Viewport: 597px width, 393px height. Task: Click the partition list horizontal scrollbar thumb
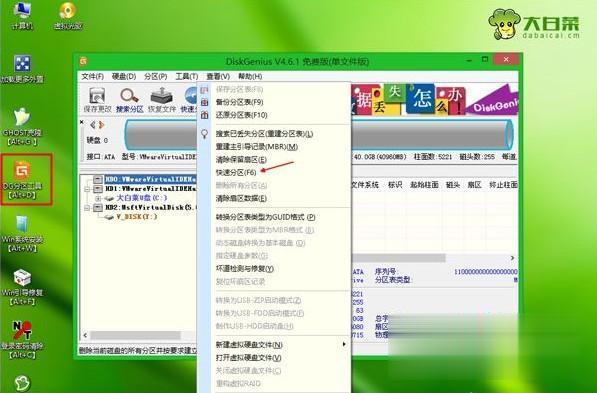398,259
